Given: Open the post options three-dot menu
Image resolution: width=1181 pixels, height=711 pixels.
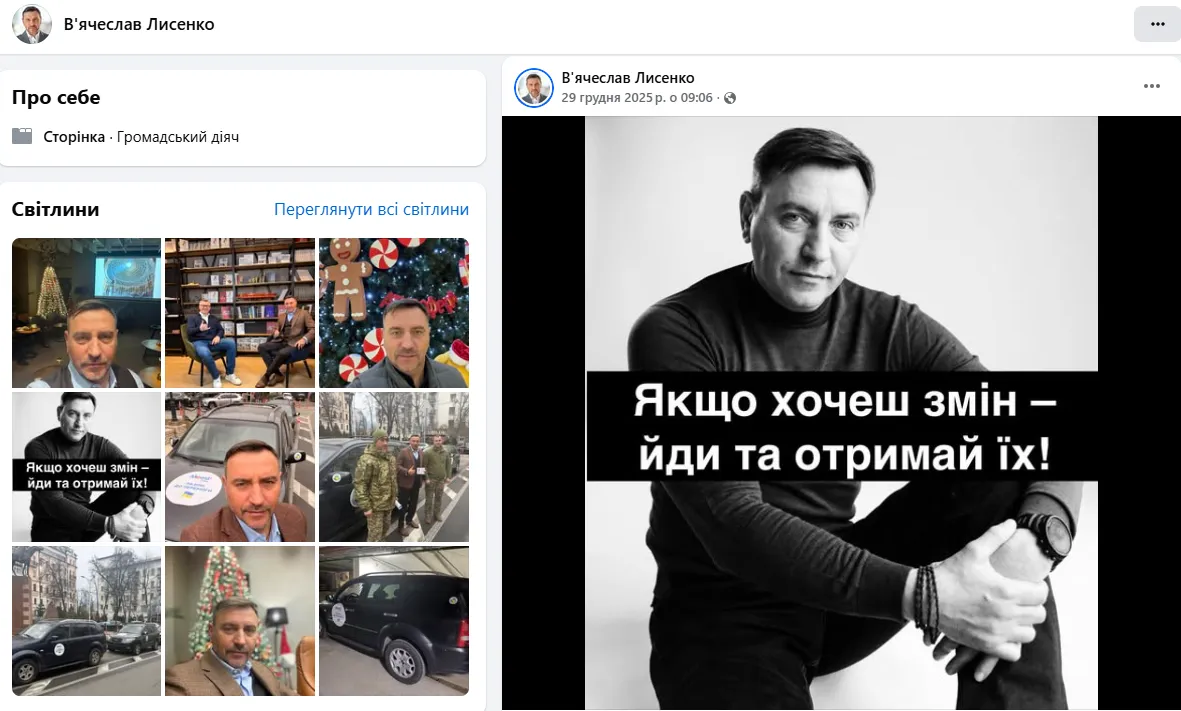Looking at the screenshot, I should point(1152,86).
